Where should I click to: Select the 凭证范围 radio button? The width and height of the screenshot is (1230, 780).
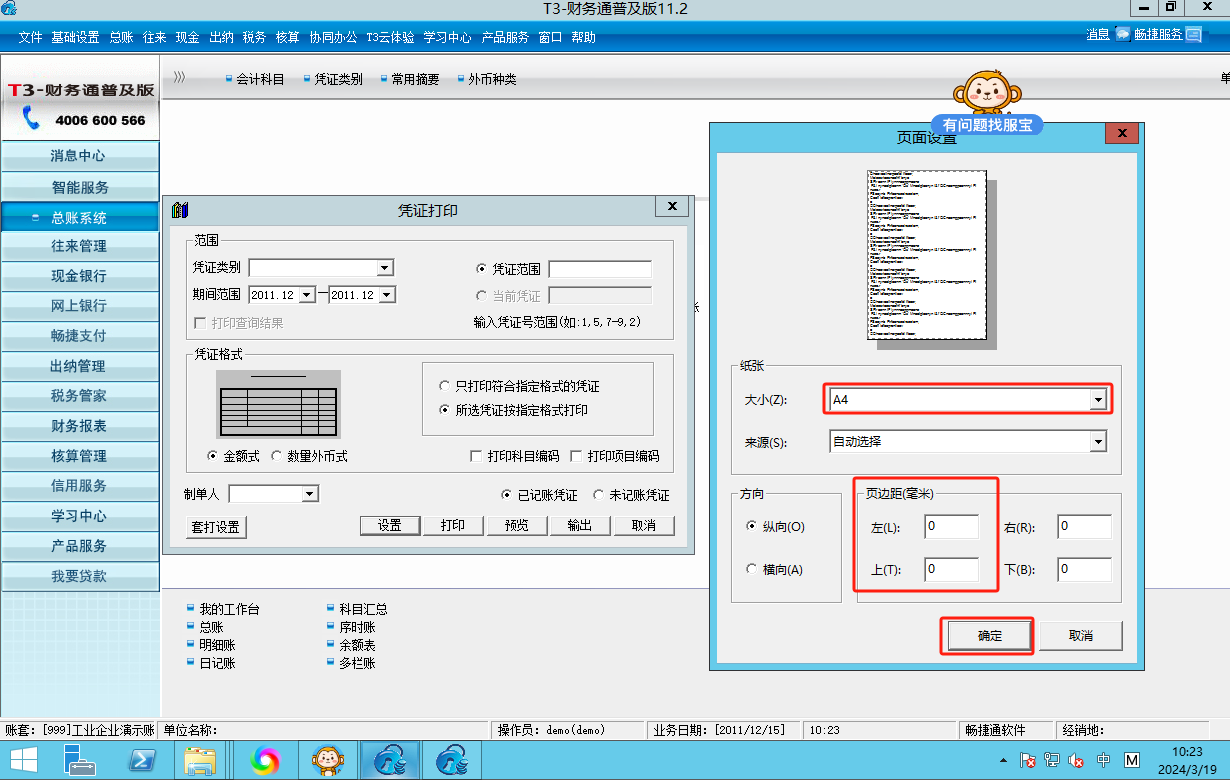pyautogui.click(x=482, y=269)
